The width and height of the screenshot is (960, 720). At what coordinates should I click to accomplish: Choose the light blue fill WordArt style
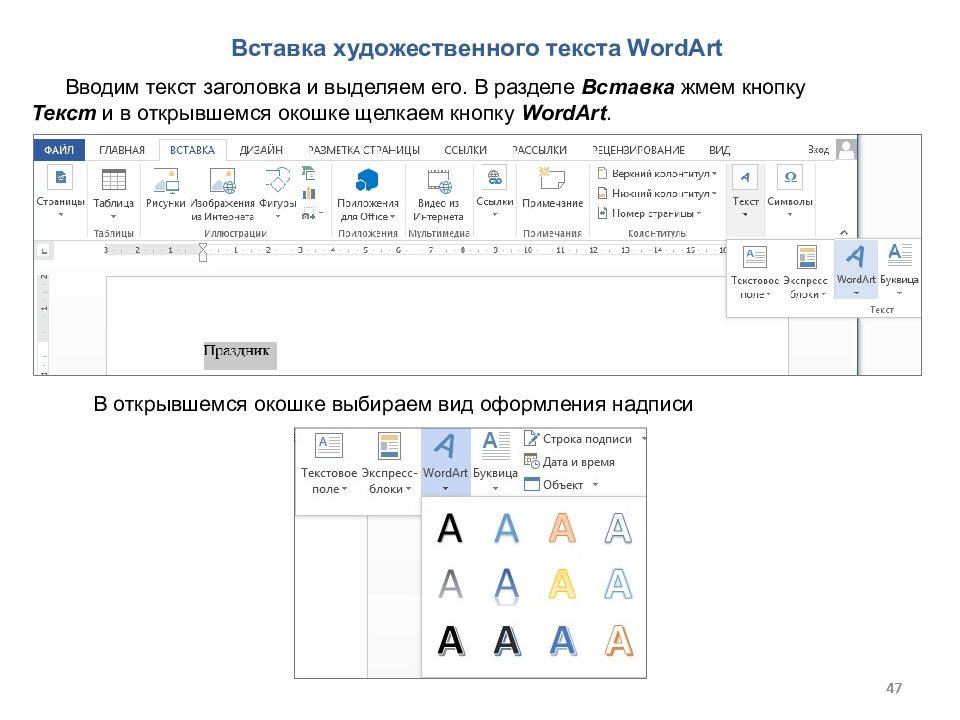506,528
